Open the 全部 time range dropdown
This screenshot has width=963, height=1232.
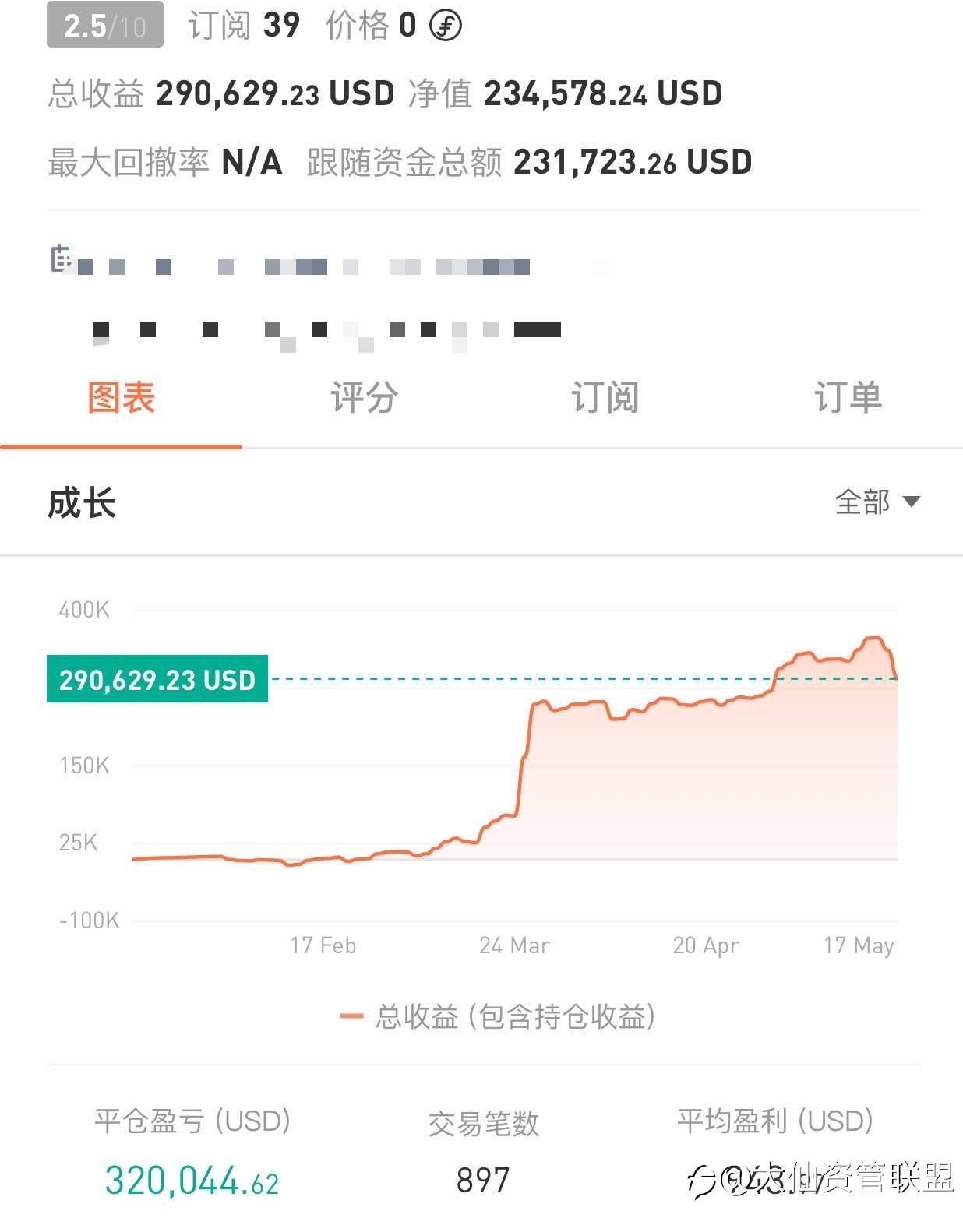(877, 502)
